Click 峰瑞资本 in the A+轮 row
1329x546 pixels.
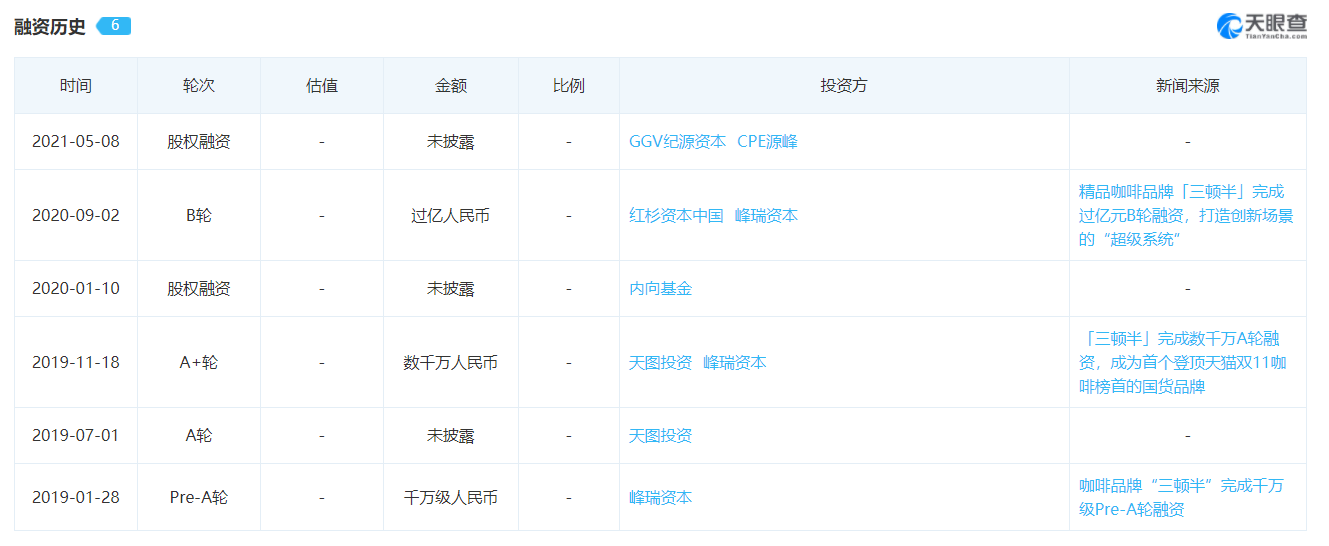click(735, 363)
